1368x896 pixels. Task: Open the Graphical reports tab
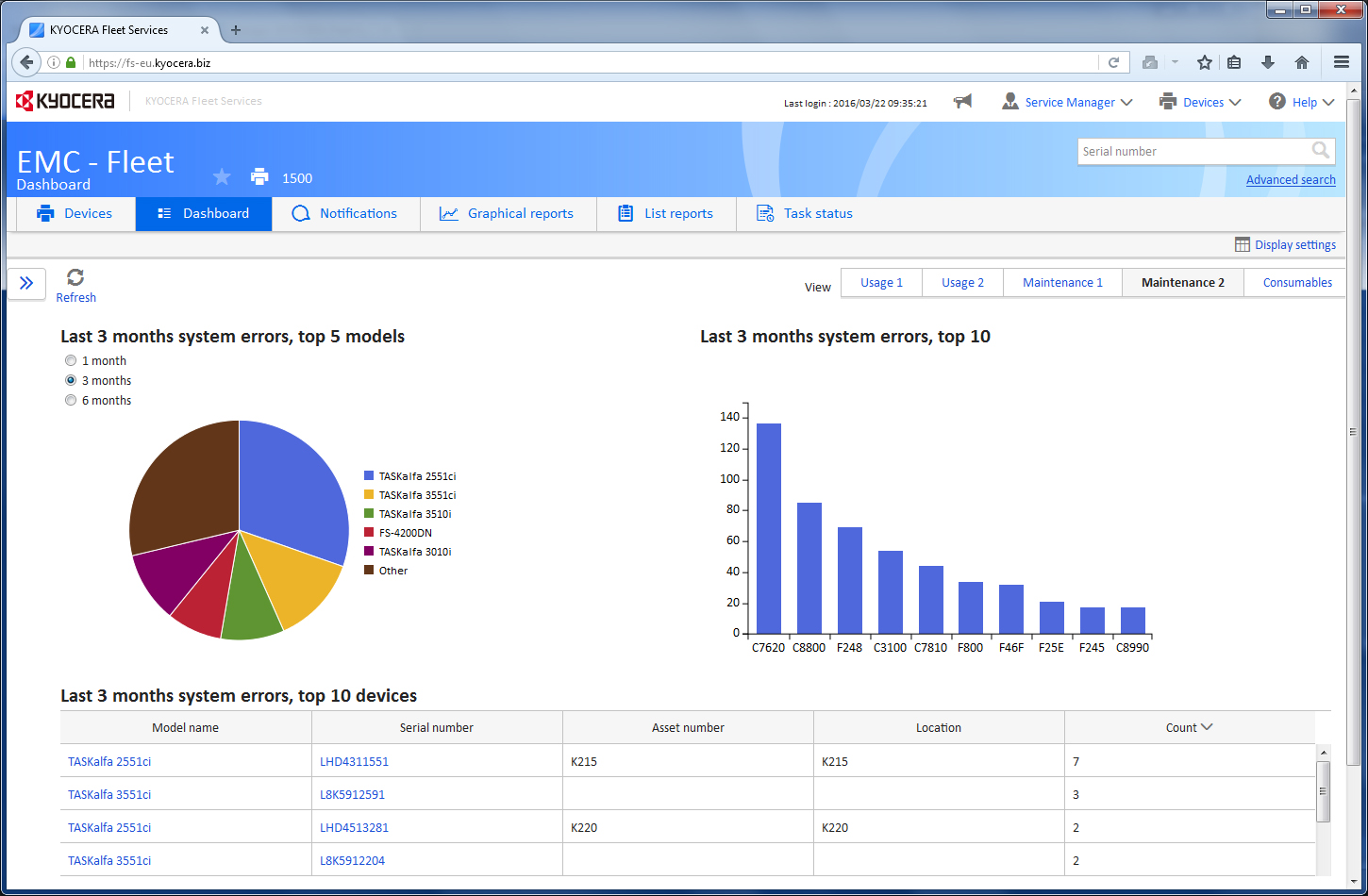pos(508,213)
